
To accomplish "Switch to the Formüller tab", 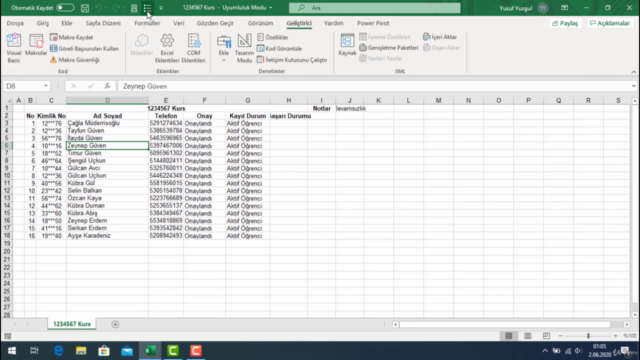I will click(x=147, y=23).
